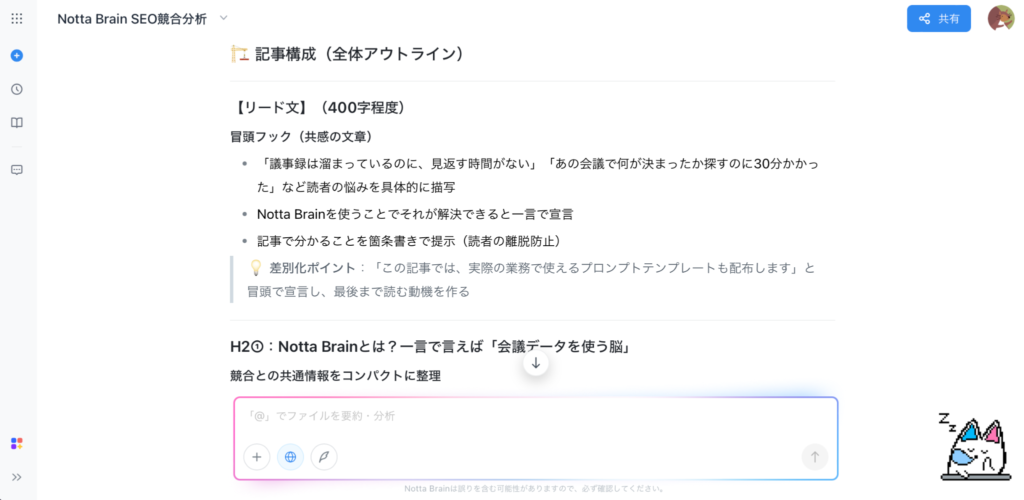The image size is (1024, 500).
Task: Open the chat messages sidebar icon
Action: coord(17,170)
